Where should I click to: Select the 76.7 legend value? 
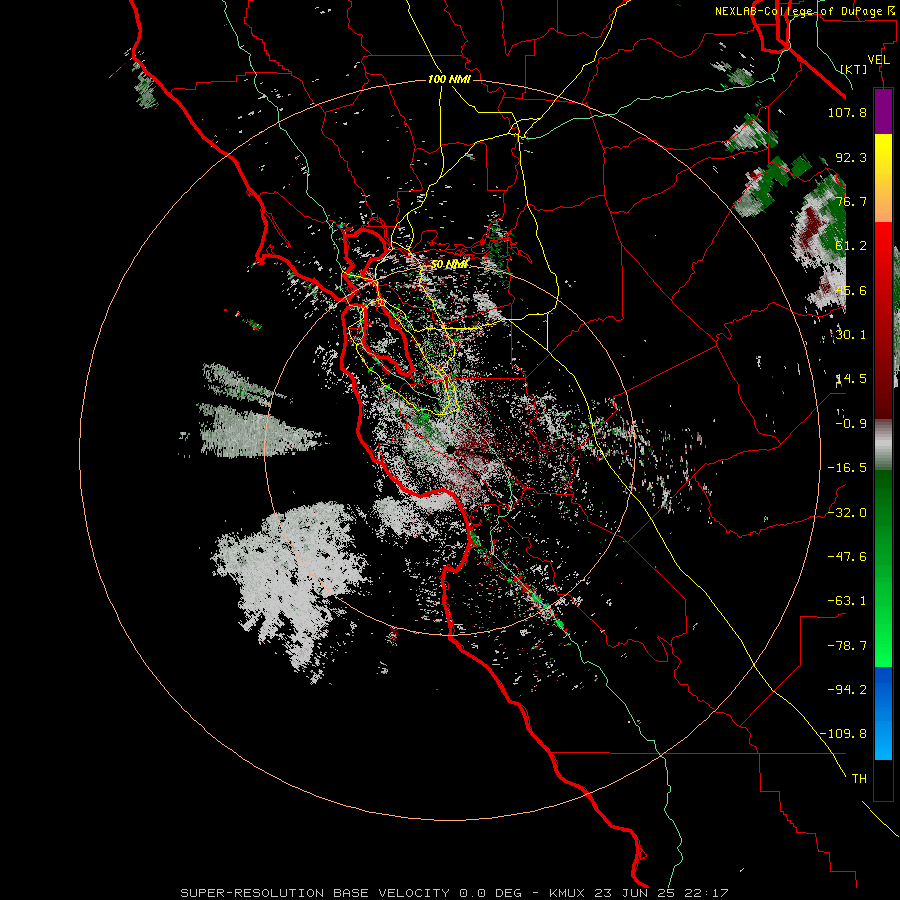[x=851, y=201]
